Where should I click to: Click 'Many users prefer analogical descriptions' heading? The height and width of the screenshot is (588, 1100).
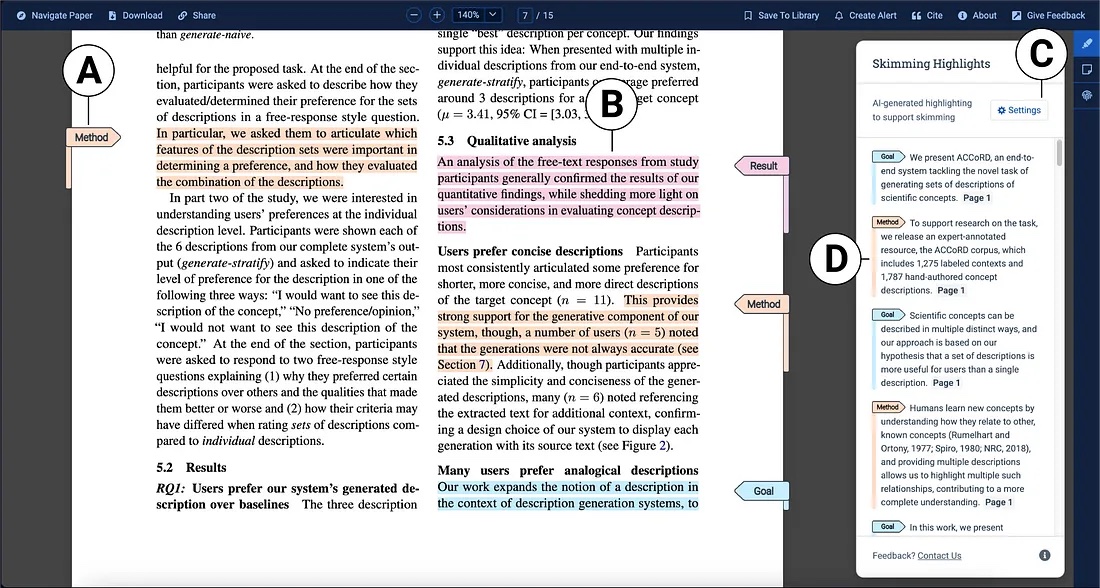(568, 470)
